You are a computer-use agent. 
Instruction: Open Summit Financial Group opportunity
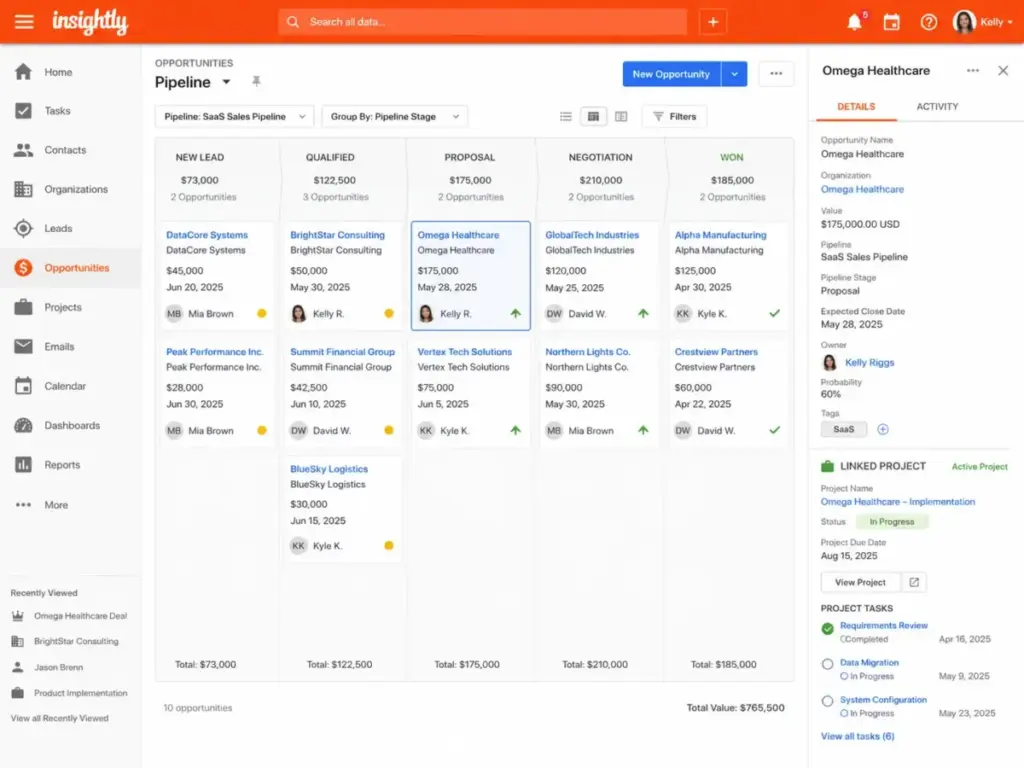pos(342,351)
